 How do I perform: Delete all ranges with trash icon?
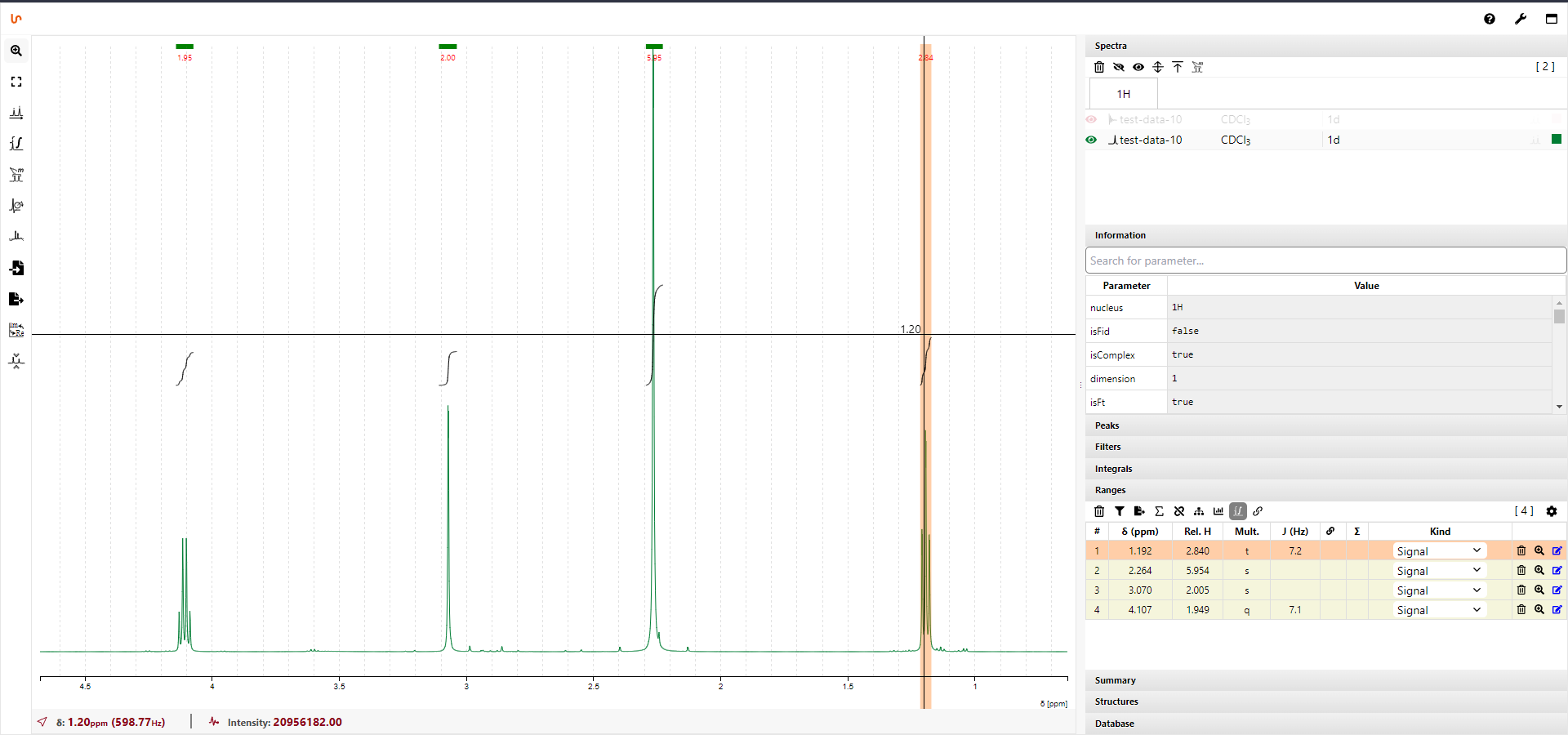tap(1099, 511)
